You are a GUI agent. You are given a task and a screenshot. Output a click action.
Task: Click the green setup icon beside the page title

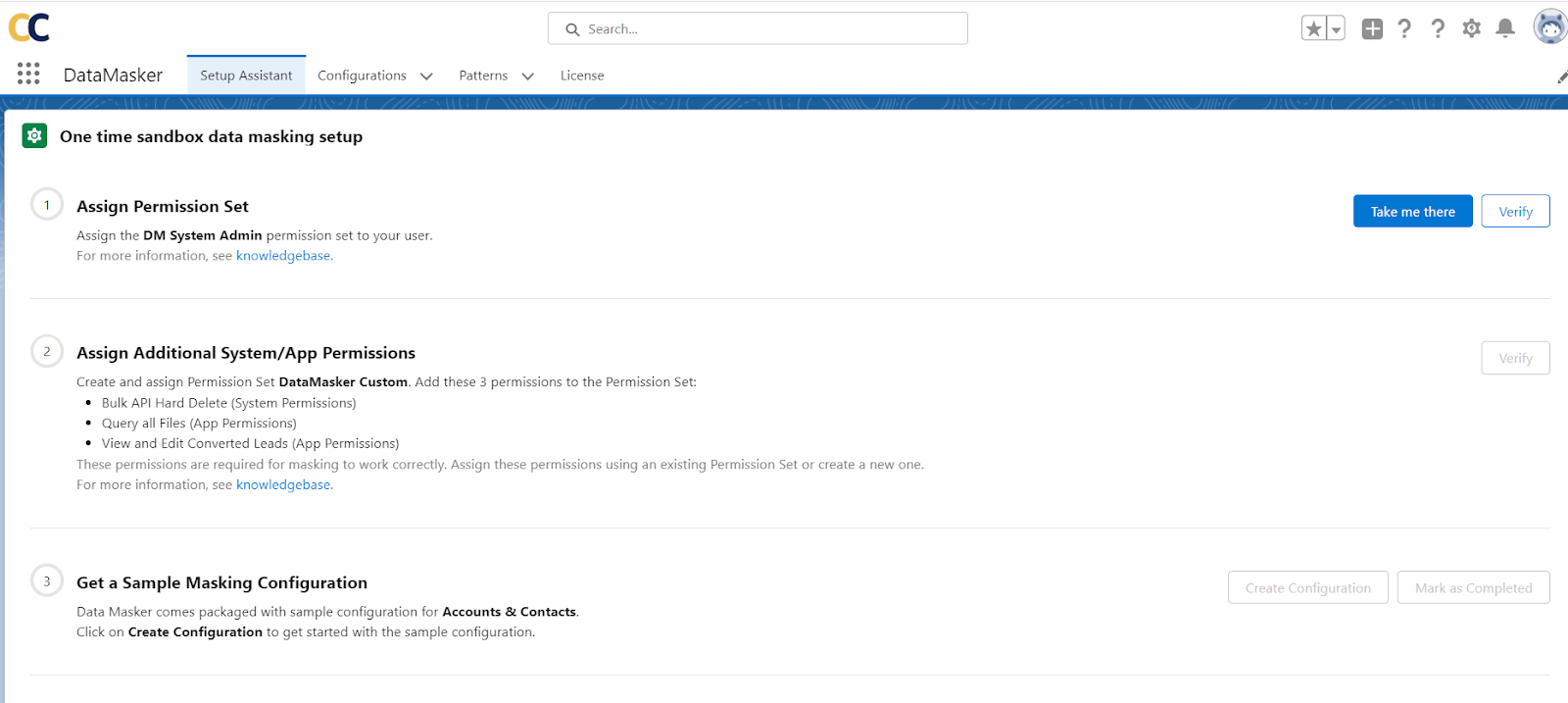click(34, 136)
